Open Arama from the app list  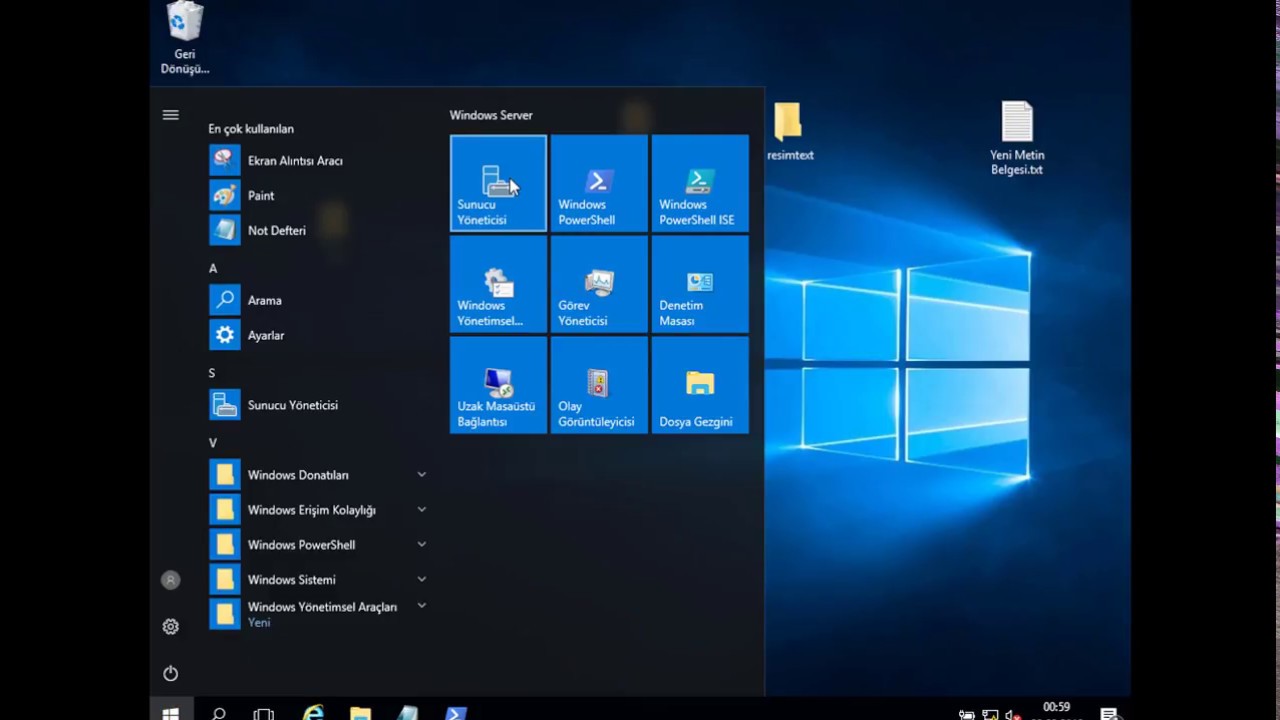point(318,300)
